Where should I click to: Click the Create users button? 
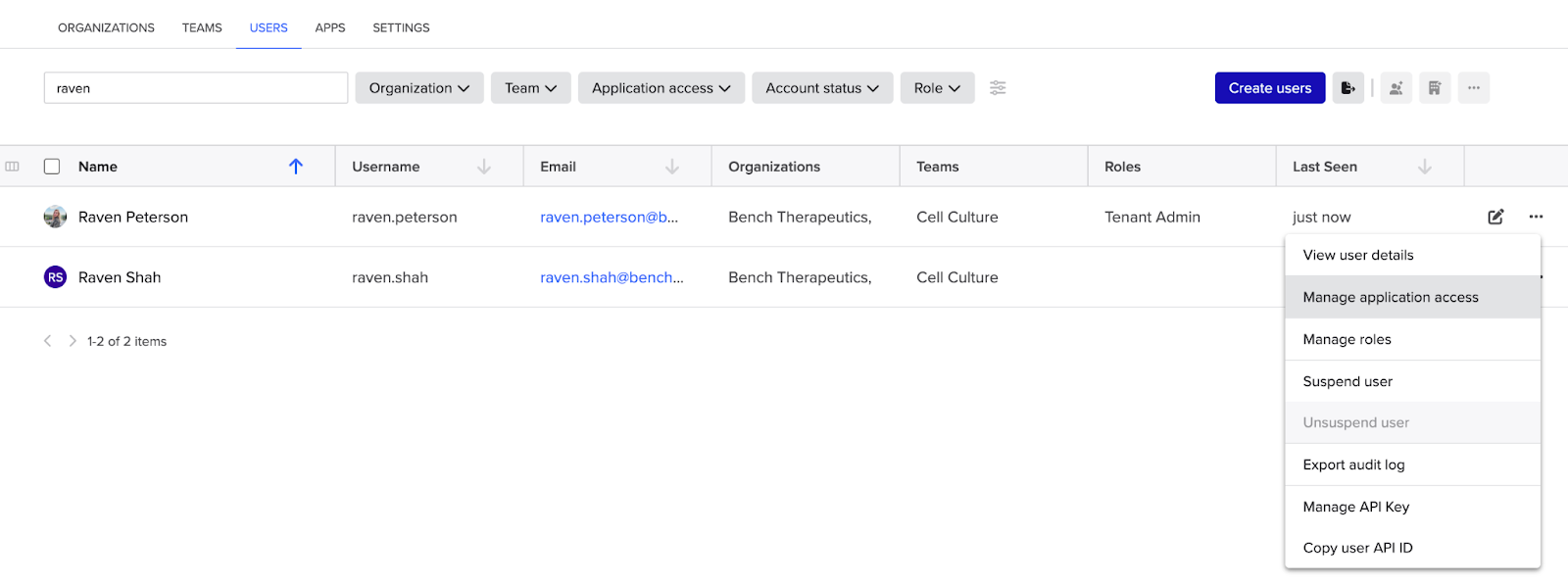tap(1269, 88)
